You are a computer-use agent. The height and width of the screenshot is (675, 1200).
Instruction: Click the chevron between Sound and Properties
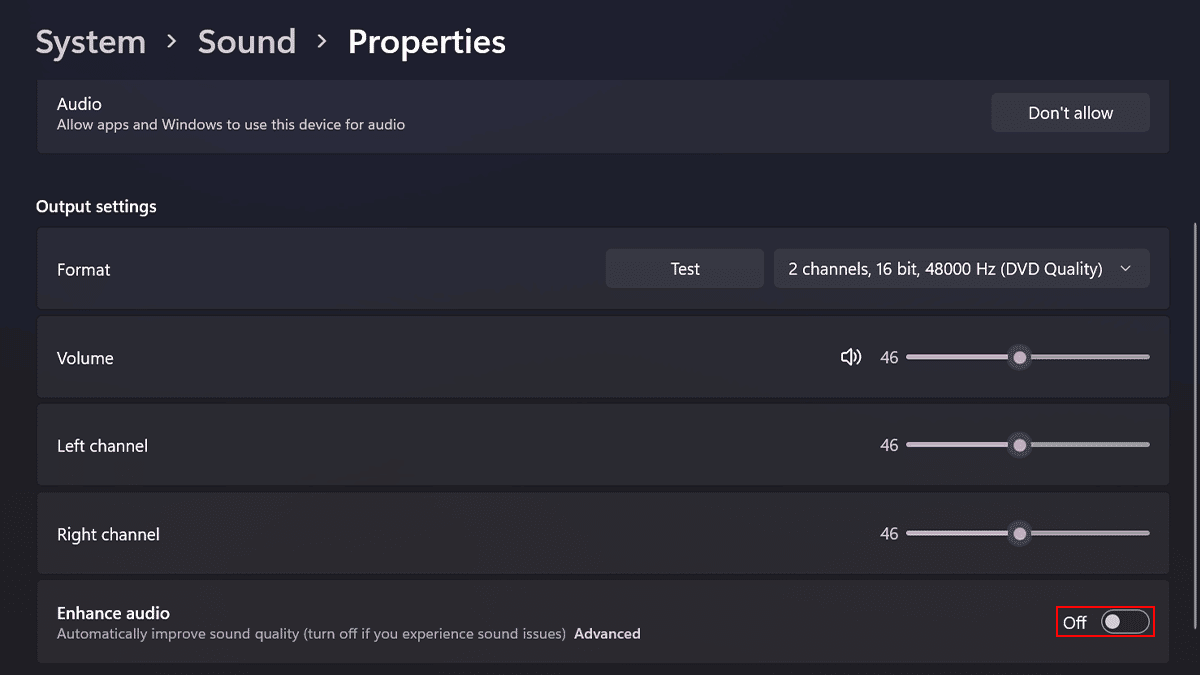click(x=322, y=42)
